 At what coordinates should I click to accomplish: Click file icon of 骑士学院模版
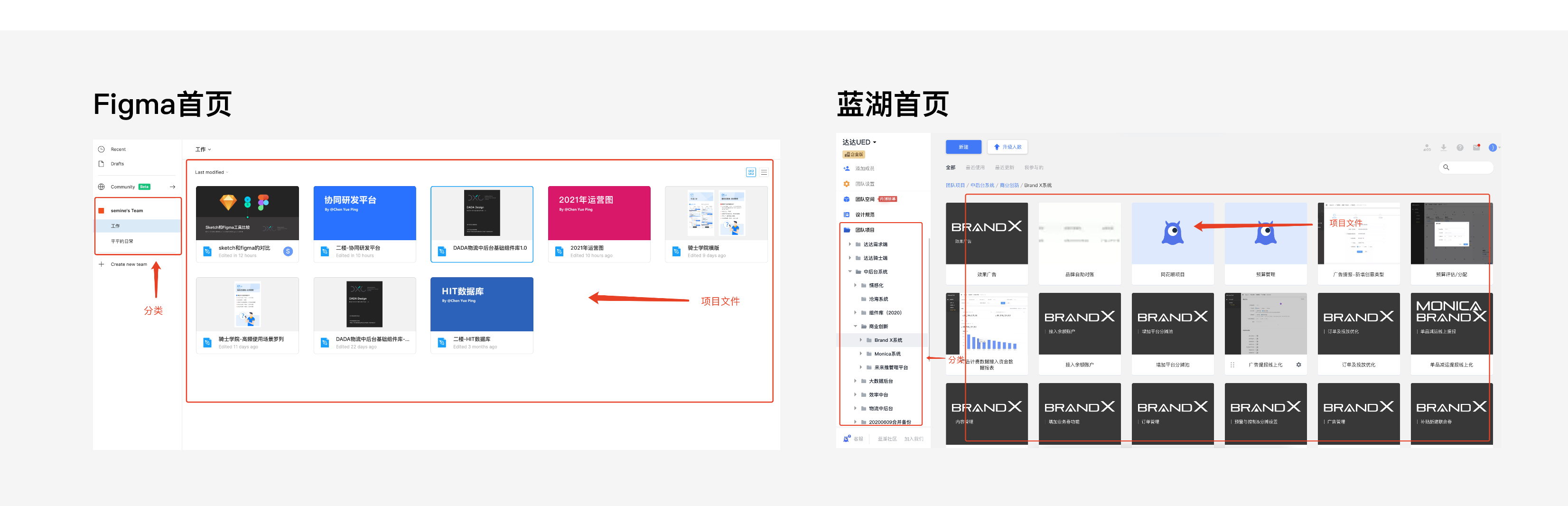click(676, 251)
